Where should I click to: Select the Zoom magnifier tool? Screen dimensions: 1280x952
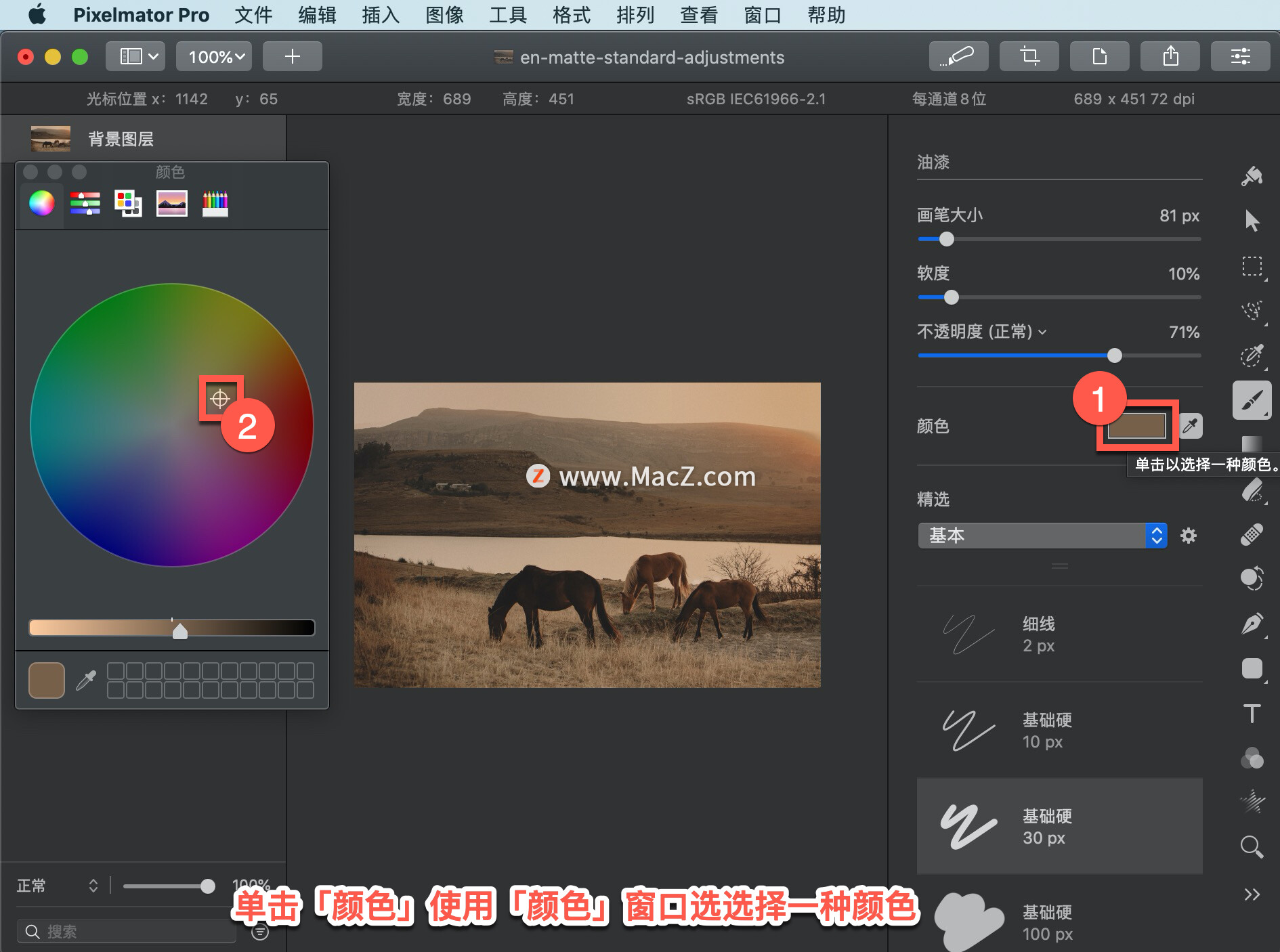tap(1252, 847)
